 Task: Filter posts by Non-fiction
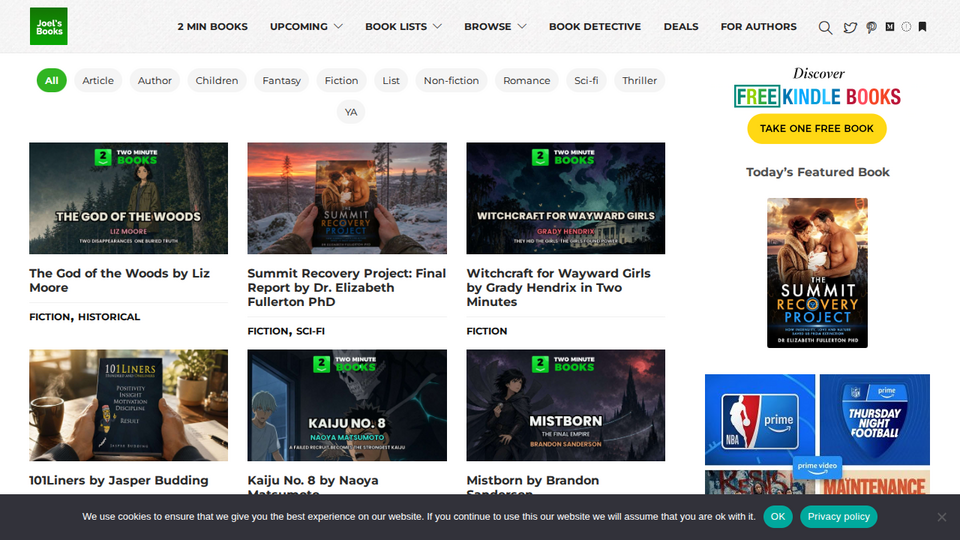click(451, 80)
